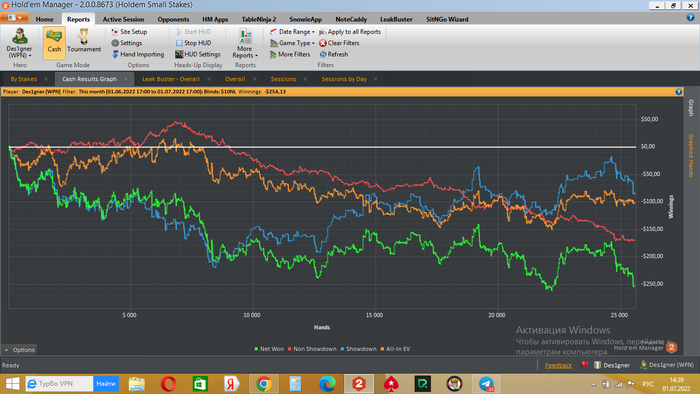Open Telegram from taskbar
The image size is (700, 394).
(487, 384)
